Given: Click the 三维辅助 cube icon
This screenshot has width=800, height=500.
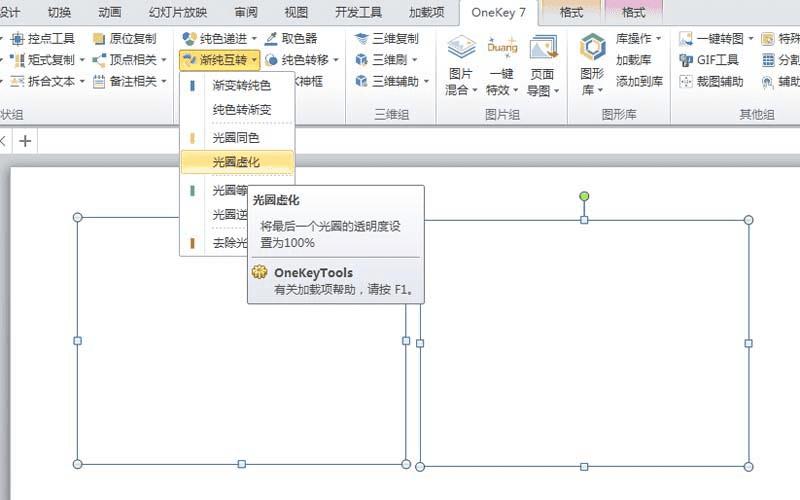Looking at the screenshot, I should tap(362, 82).
